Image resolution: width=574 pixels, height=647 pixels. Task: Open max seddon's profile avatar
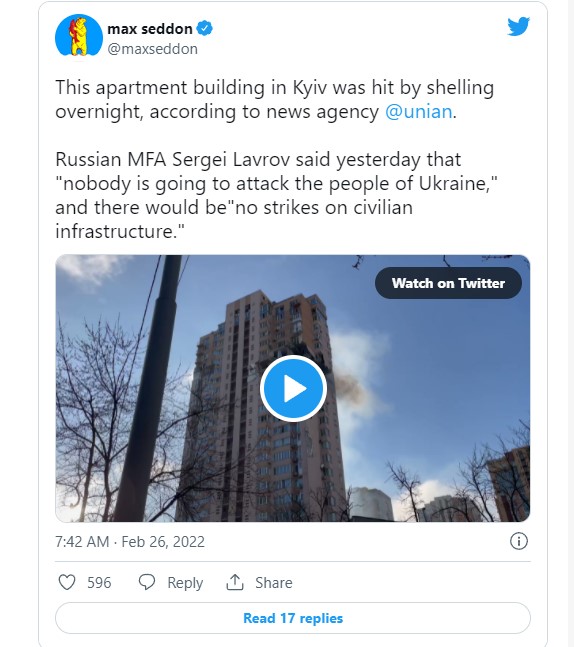point(78,36)
